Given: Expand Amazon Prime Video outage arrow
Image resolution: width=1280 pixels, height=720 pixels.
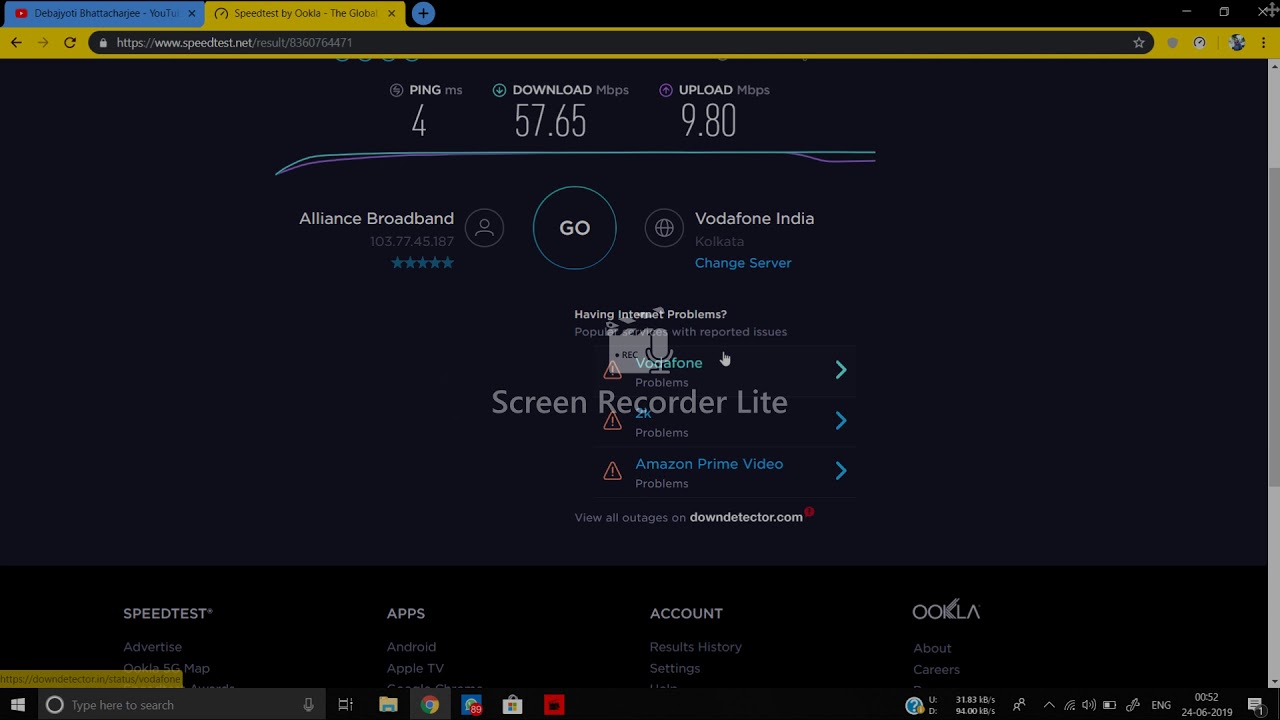Looking at the screenshot, I should (841, 471).
